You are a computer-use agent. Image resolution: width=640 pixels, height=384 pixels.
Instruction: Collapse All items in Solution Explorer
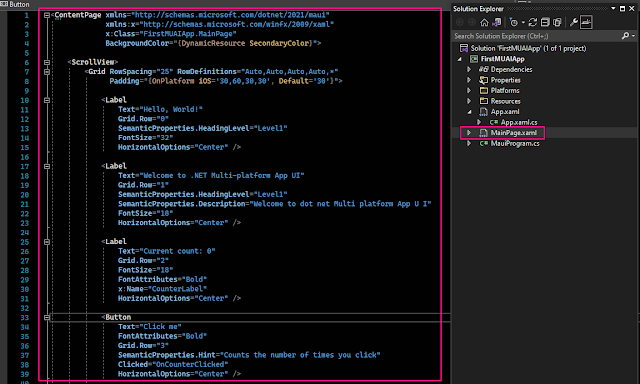pyautogui.click(x=545, y=22)
